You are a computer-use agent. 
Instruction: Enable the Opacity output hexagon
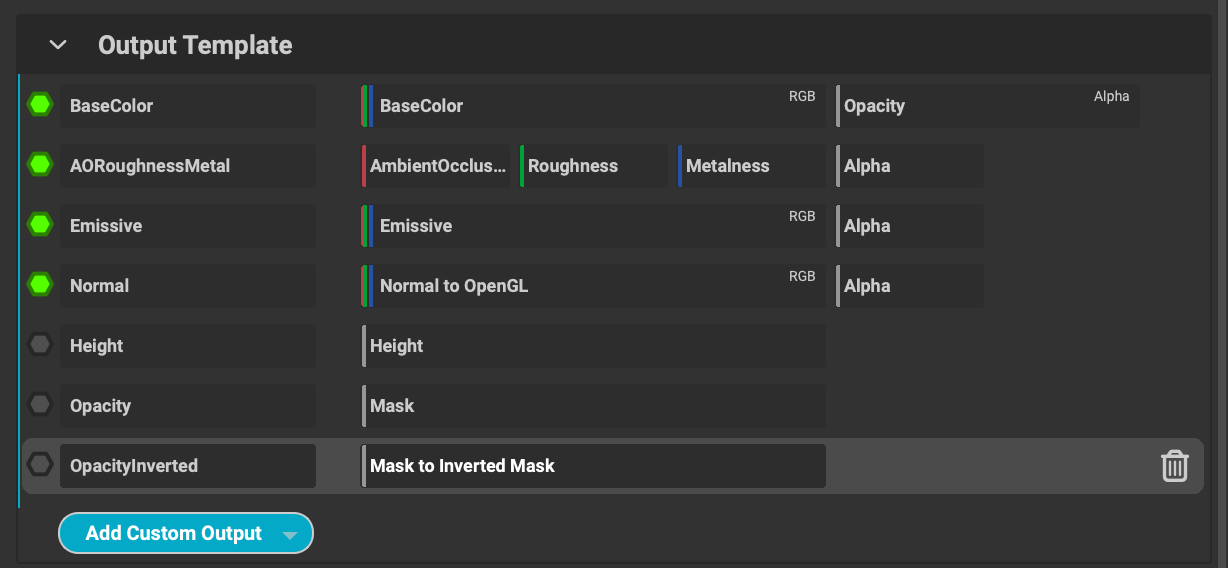(x=40, y=405)
